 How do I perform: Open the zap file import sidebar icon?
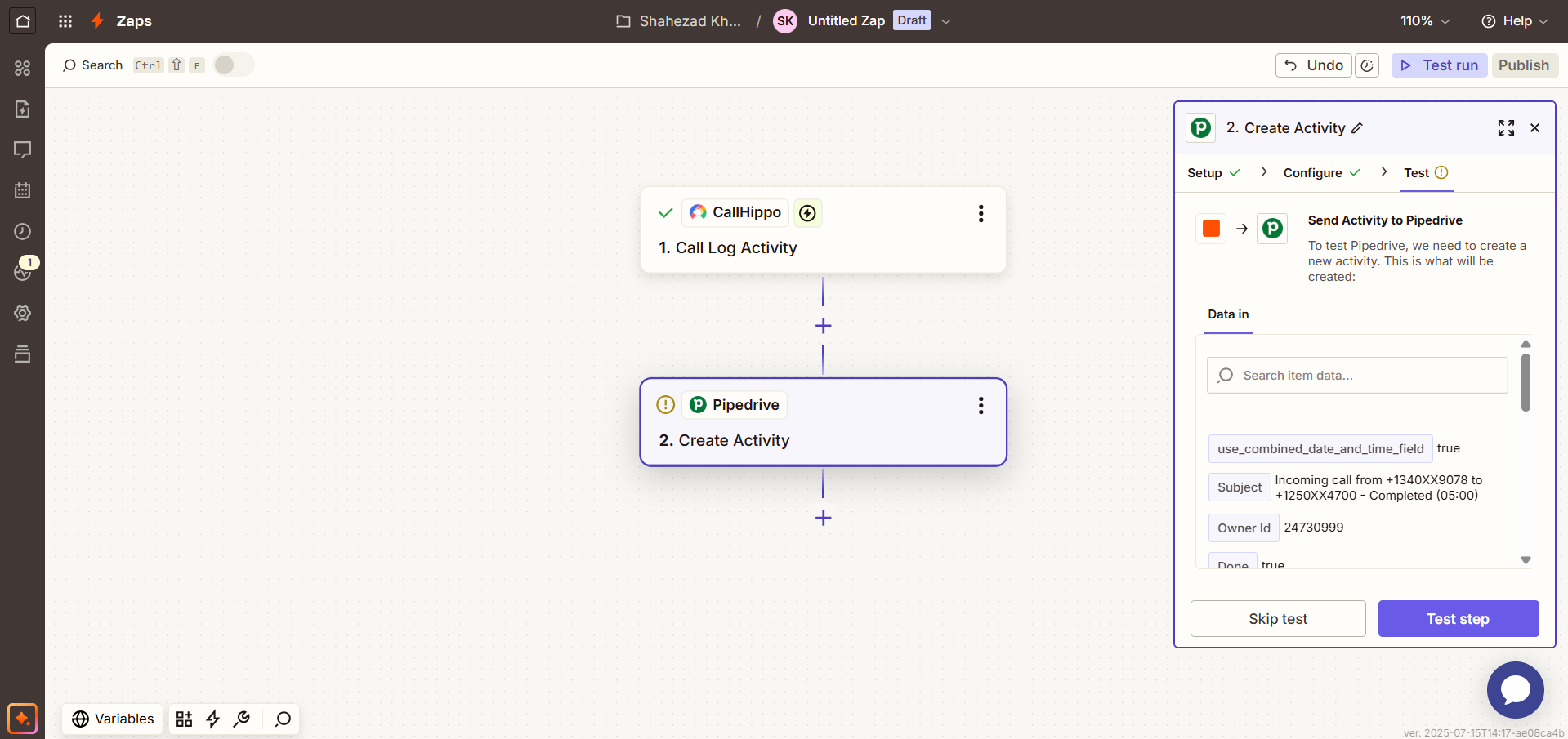pos(22,109)
